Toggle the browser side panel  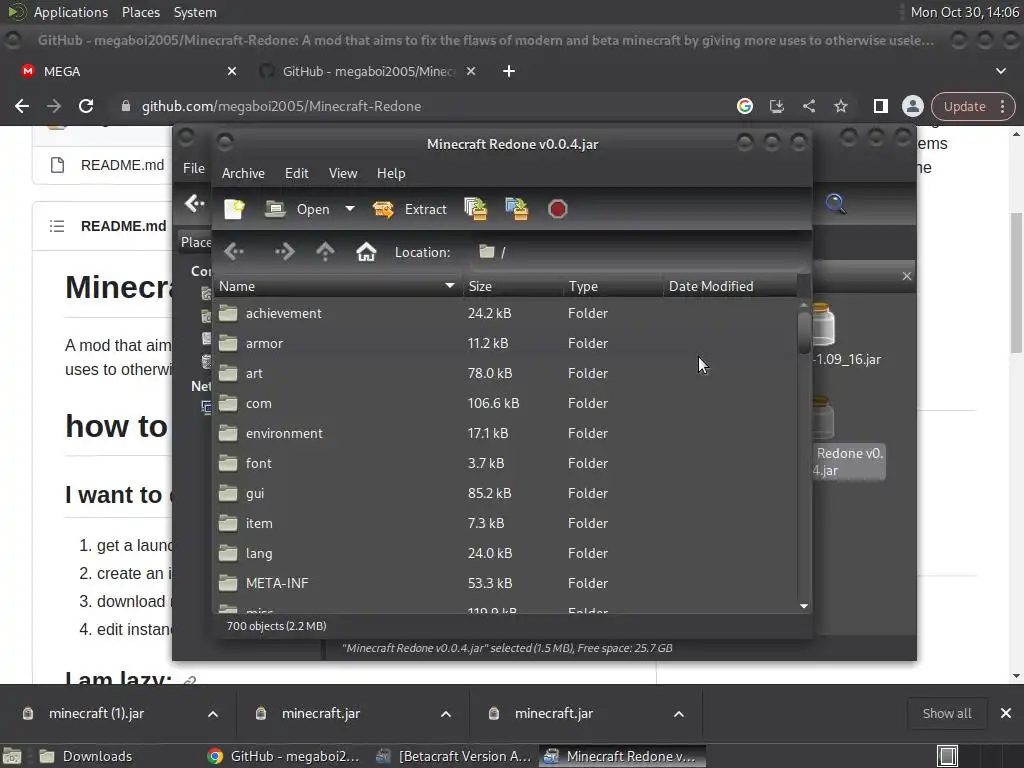tap(880, 106)
